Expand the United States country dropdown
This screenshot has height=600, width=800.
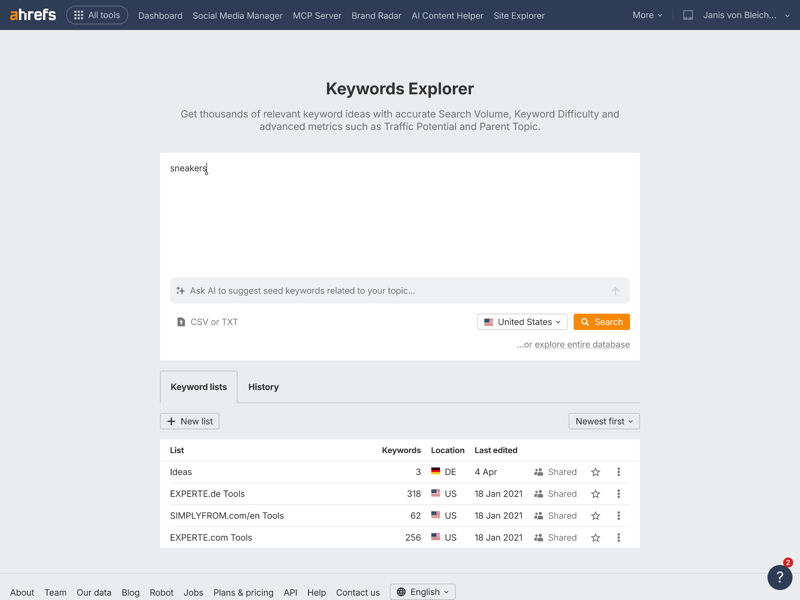click(x=522, y=322)
